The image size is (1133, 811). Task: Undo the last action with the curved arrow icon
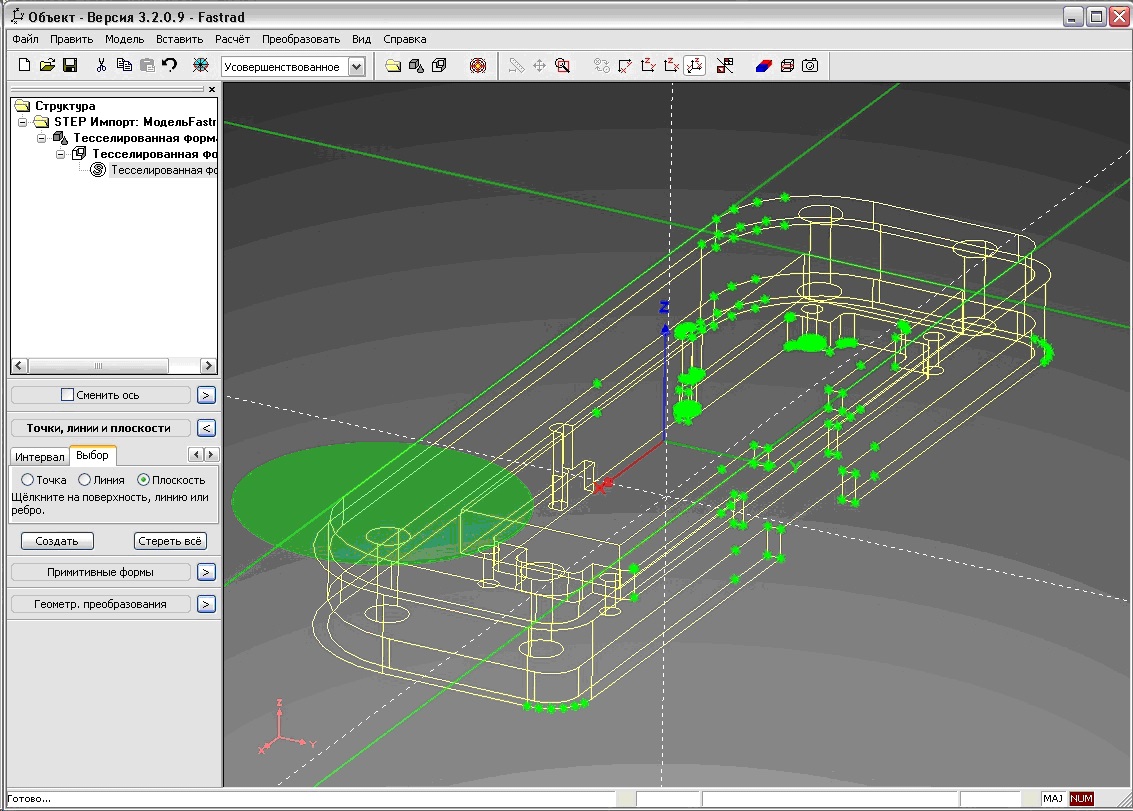pos(170,66)
